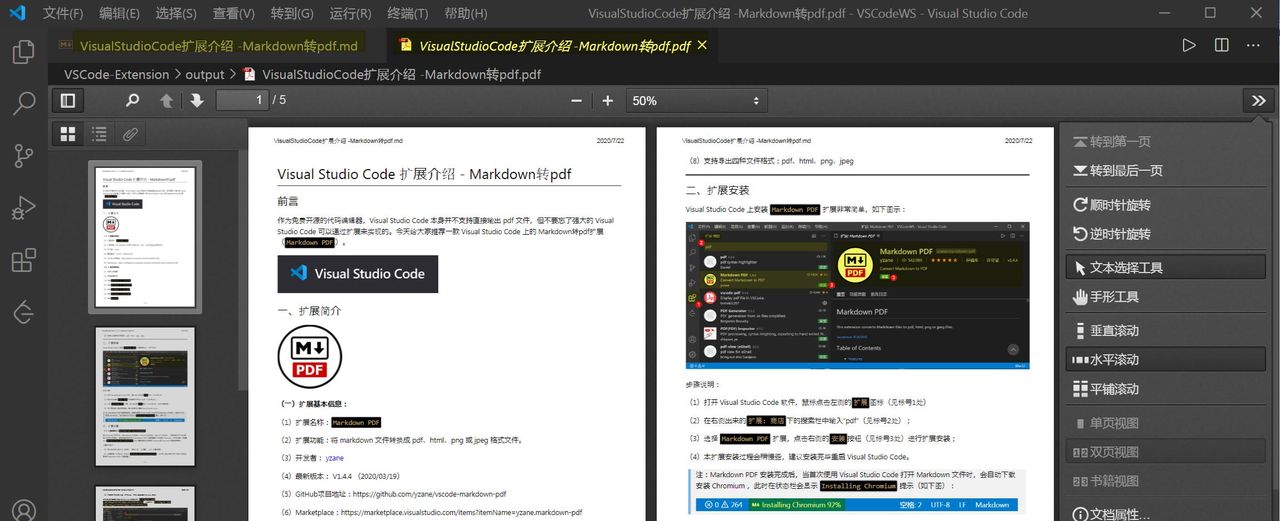Choose 转到最后一页 in tools menu

click(1167, 170)
